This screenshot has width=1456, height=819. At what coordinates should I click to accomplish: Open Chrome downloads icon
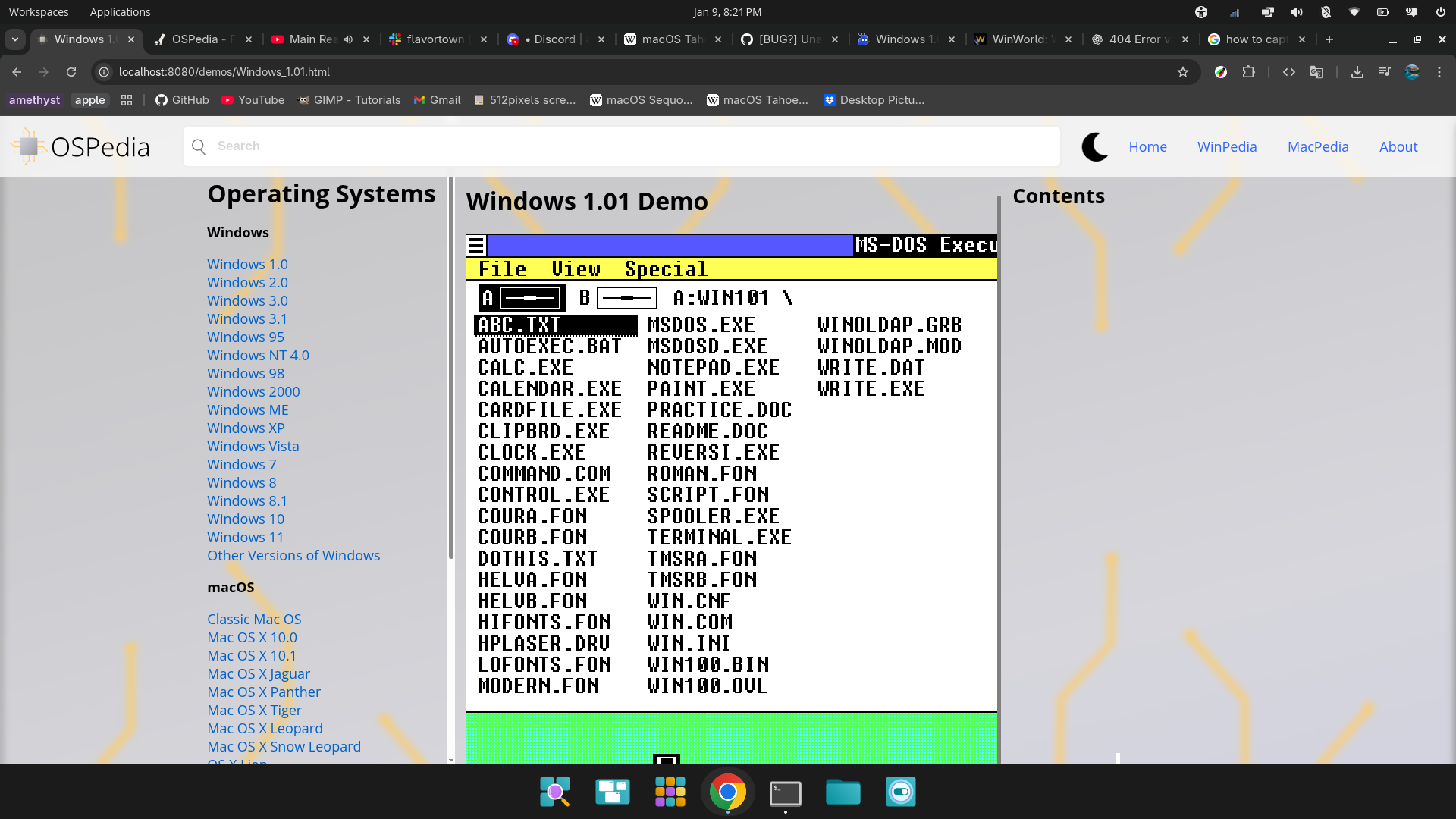(x=1357, y=72)
